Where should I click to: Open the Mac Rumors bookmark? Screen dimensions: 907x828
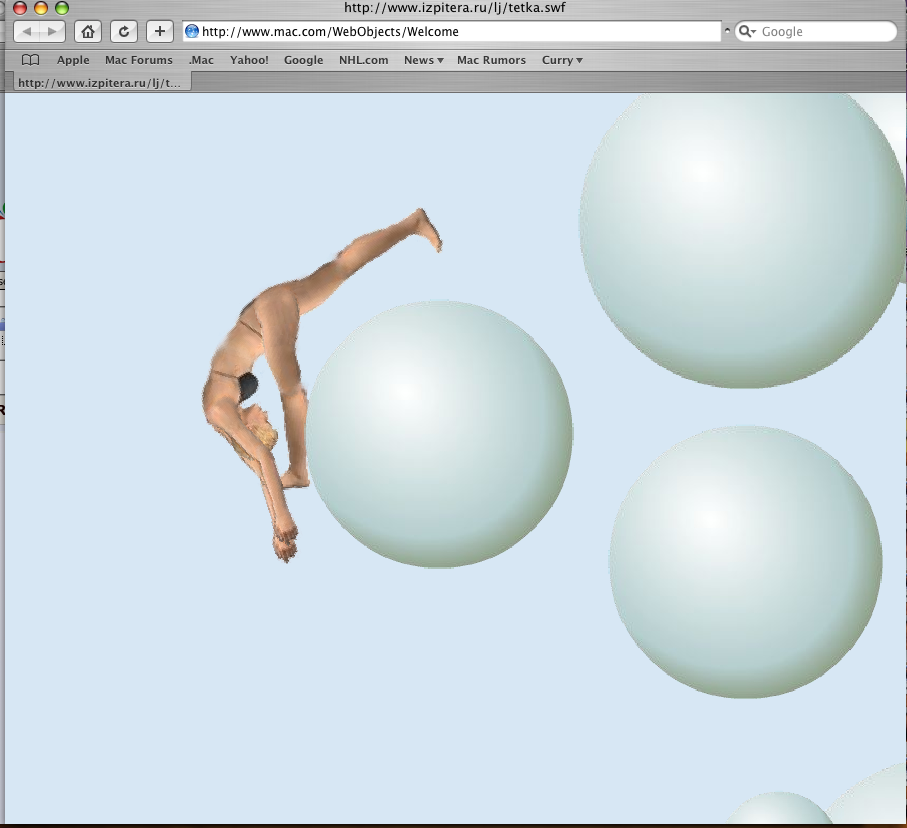[x=491, y=60]
